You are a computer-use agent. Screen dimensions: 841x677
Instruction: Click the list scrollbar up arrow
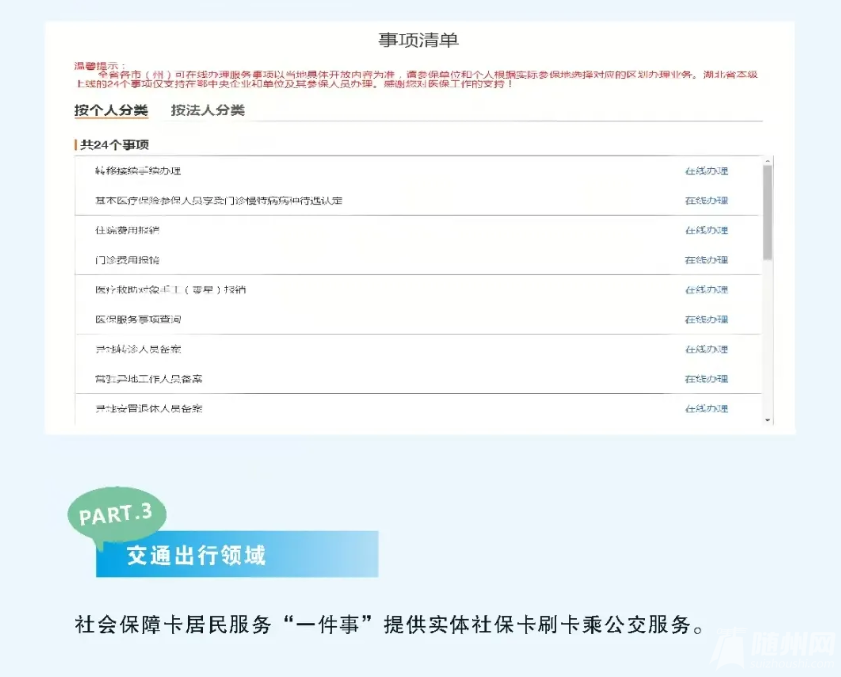pos(768,161)
